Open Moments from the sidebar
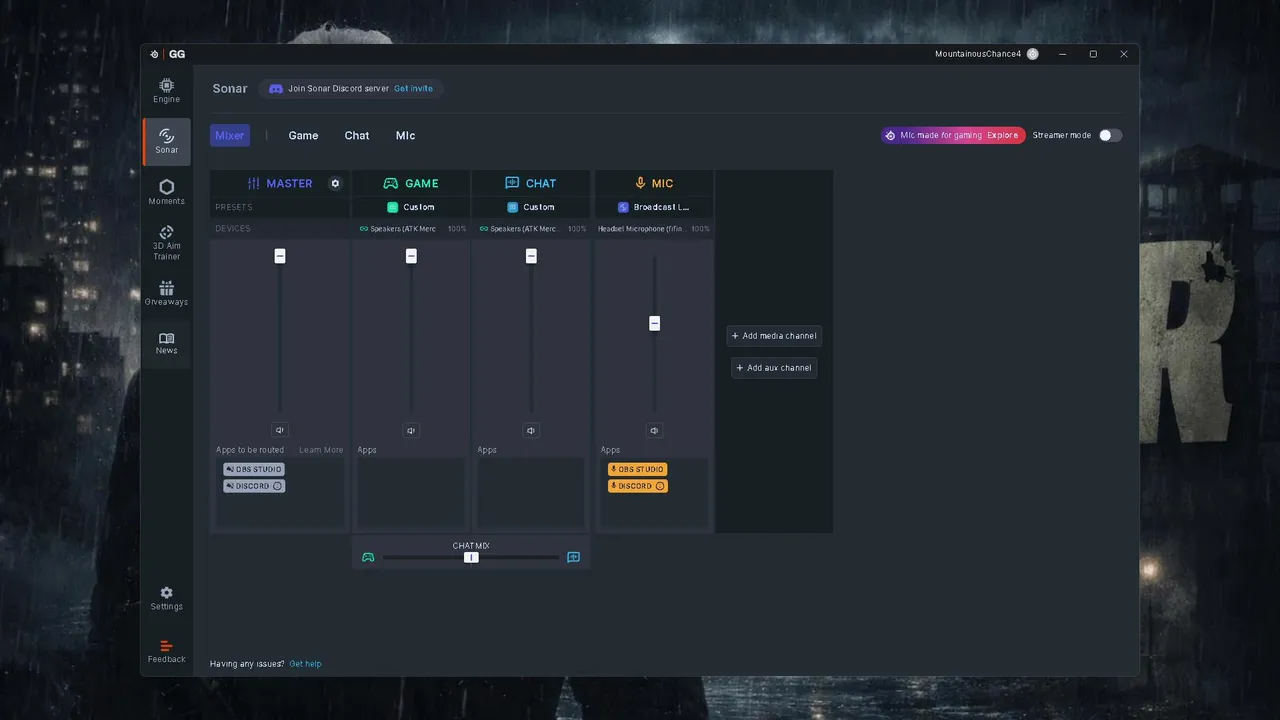 tap(166, 192)
